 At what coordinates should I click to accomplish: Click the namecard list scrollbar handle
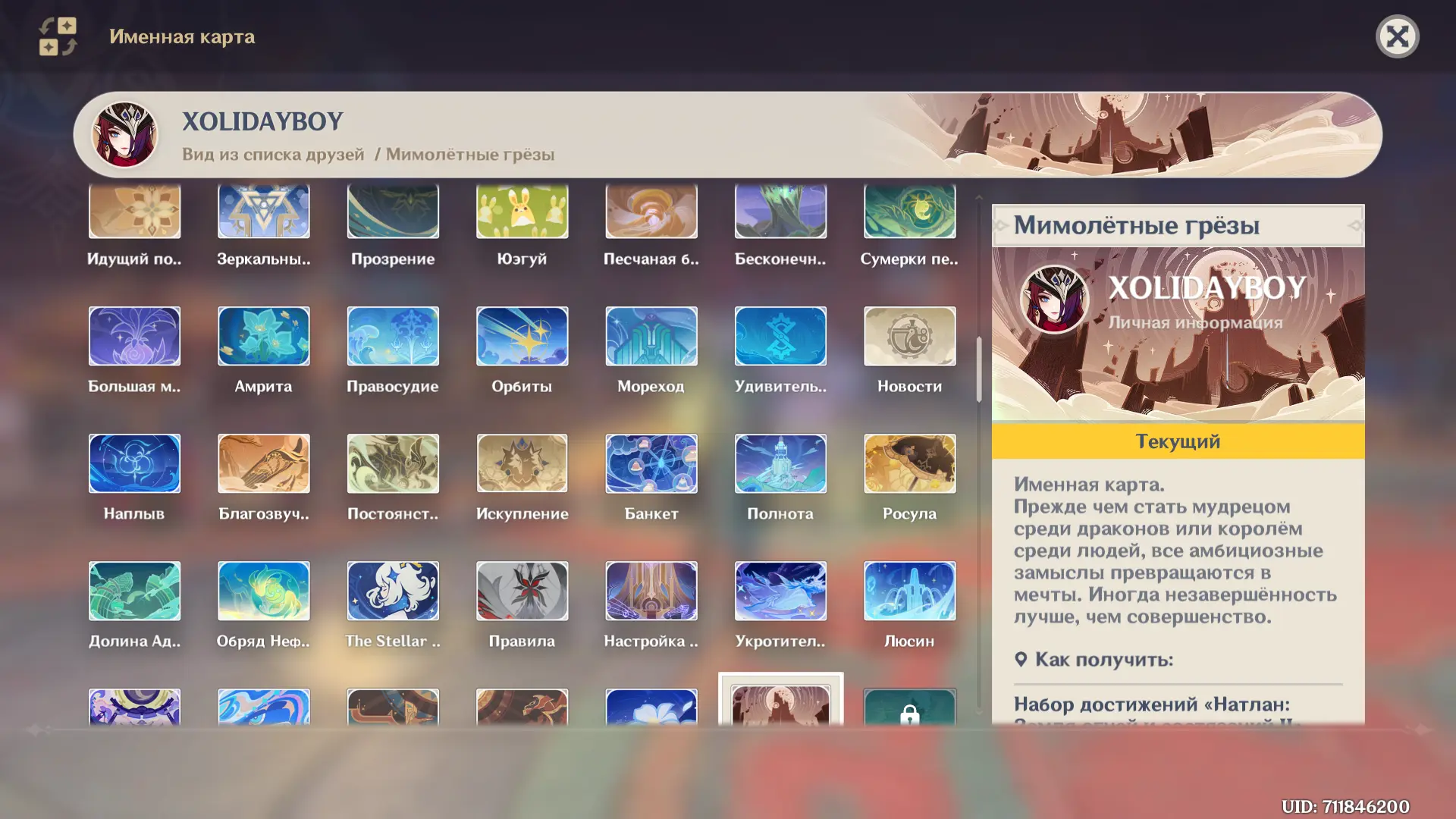click(x=979, y=369)
